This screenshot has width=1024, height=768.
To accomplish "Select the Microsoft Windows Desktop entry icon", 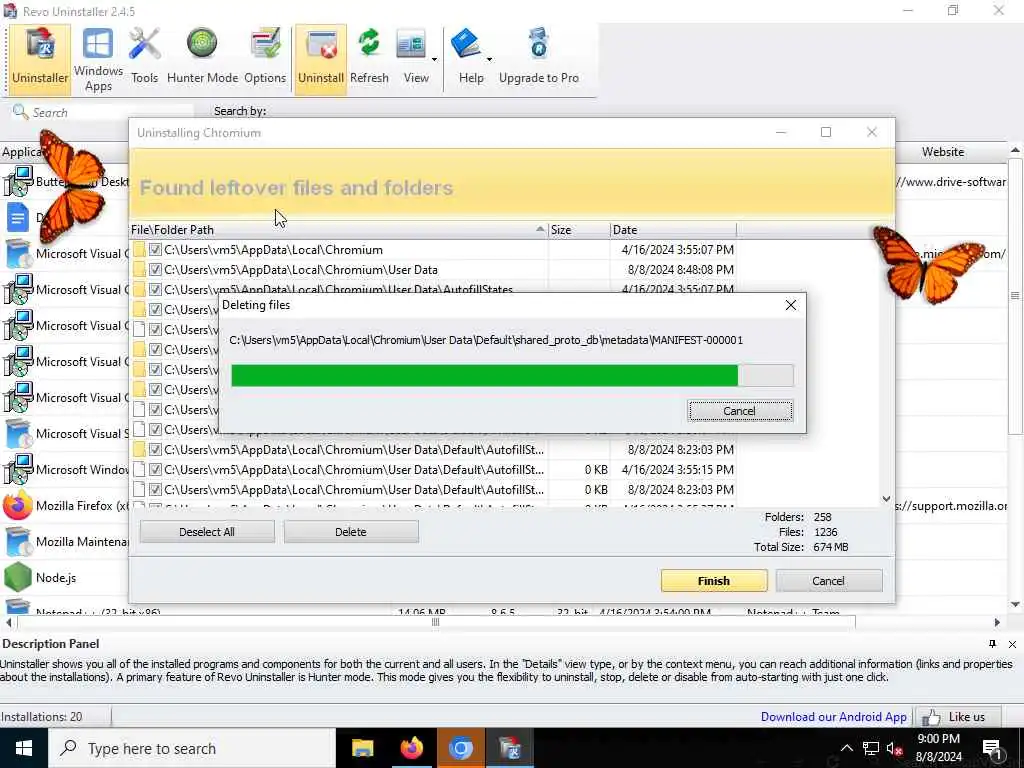I will 18,470.
